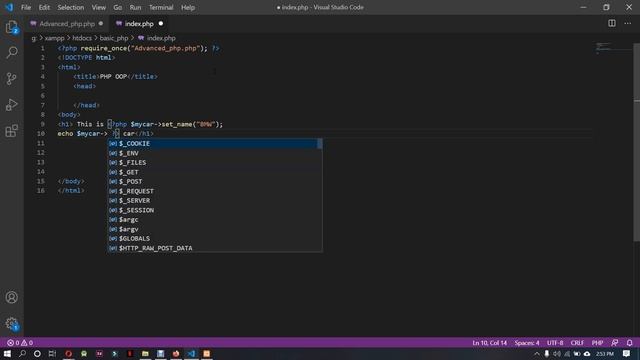Image resolution: width=640 pixels, height=360 pixels.
Task: Click the CRLF end-of-line indicator
Action: click(577, 343)
